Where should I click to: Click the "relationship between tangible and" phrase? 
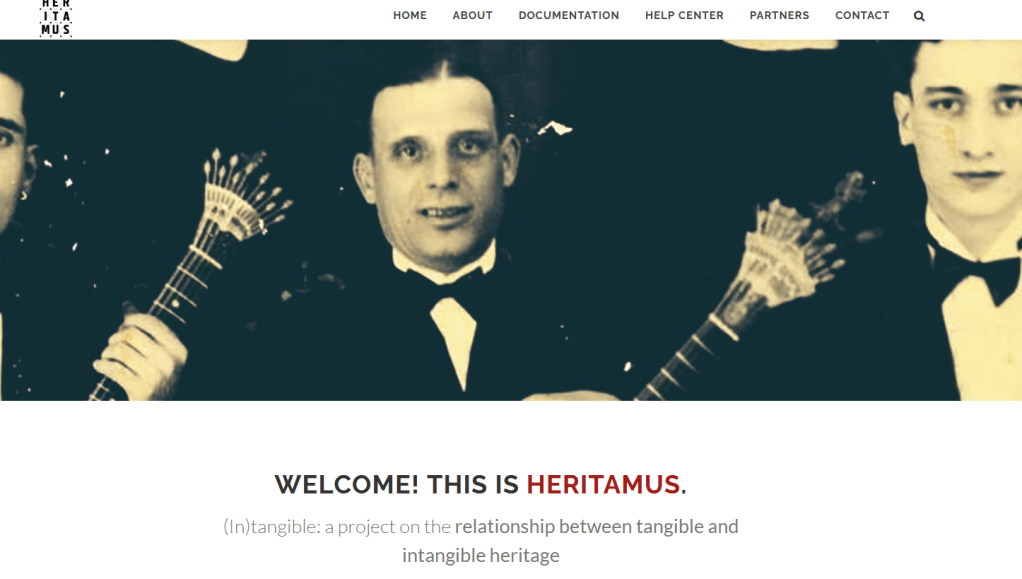click(596, 527)
